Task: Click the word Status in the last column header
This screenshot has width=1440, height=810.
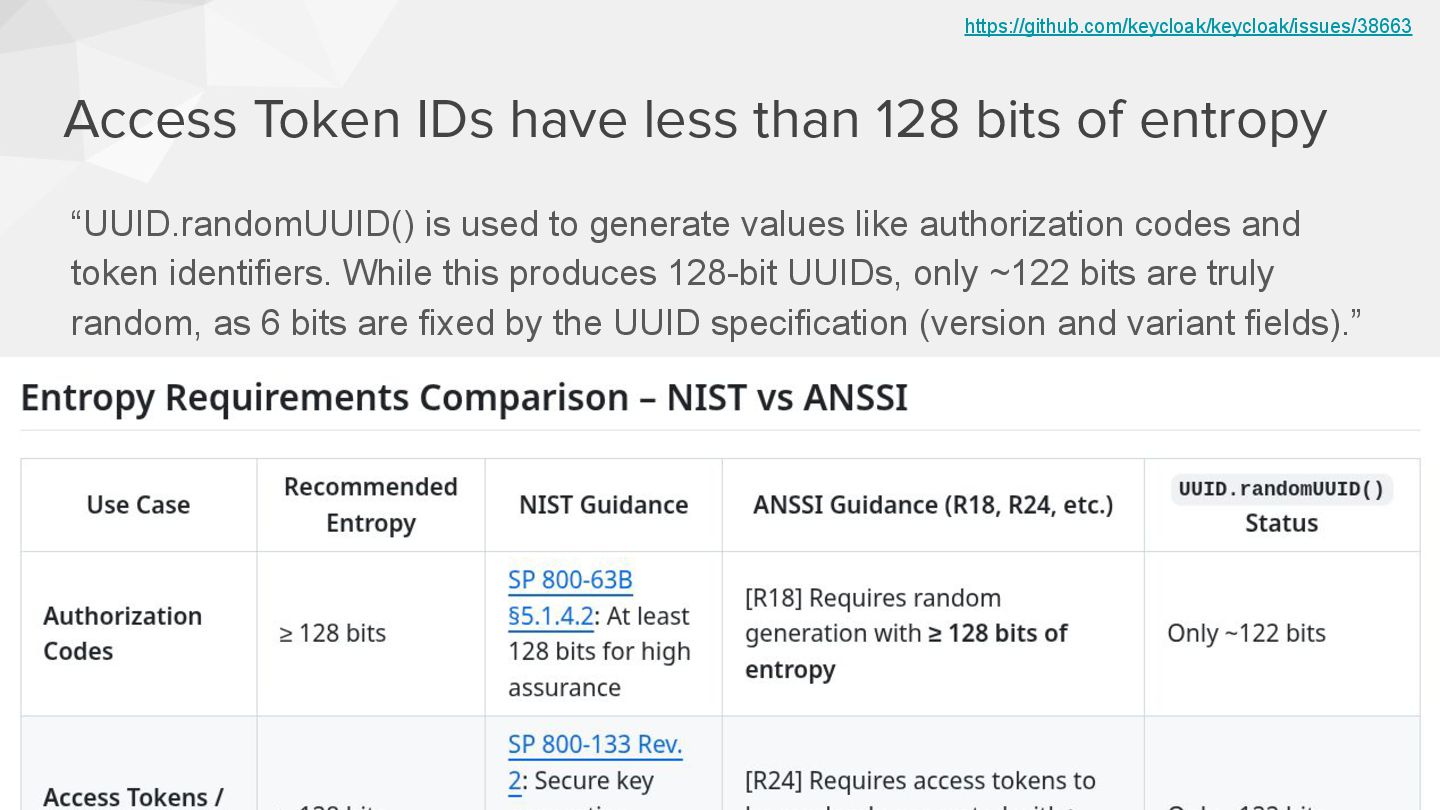Action: 1281,523
